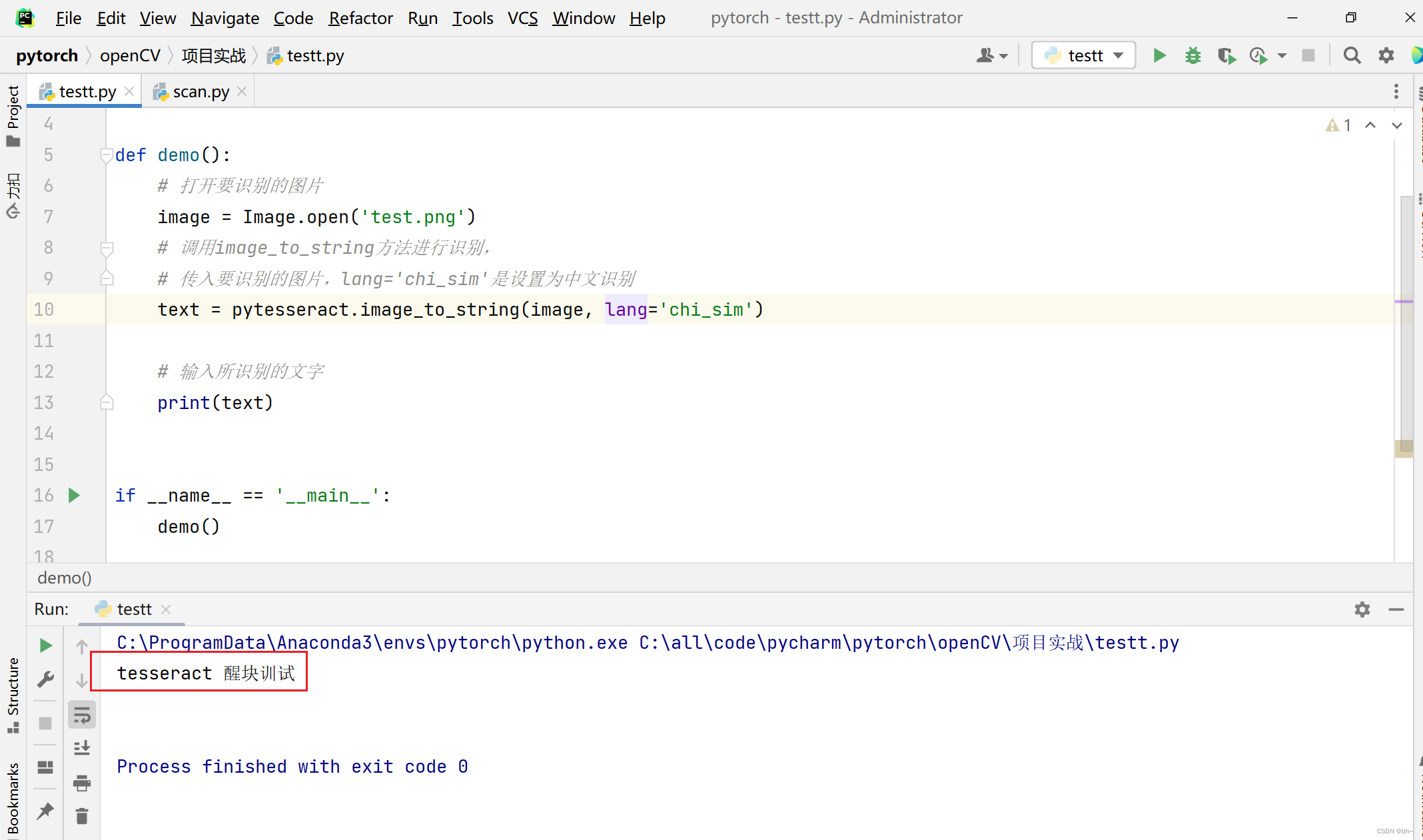The height and width of the screenshot is (840, 1423).
Task: Click the openCV breadcrumb folder
Action: [x=130, y=56]
